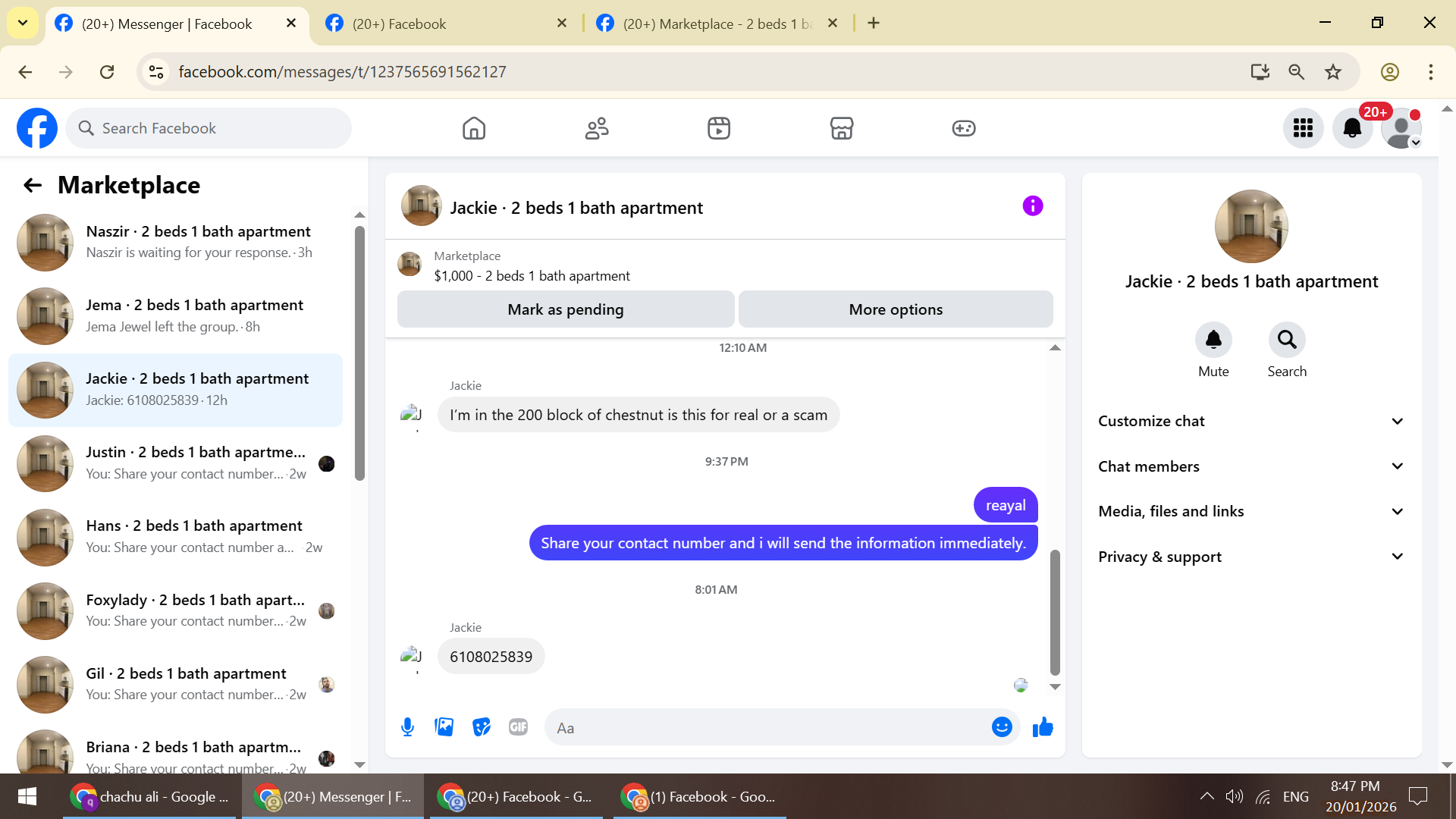Record a voice clip with microphone icon
The height and width of the screenshot is (819, 1456).
pos(407,727)
